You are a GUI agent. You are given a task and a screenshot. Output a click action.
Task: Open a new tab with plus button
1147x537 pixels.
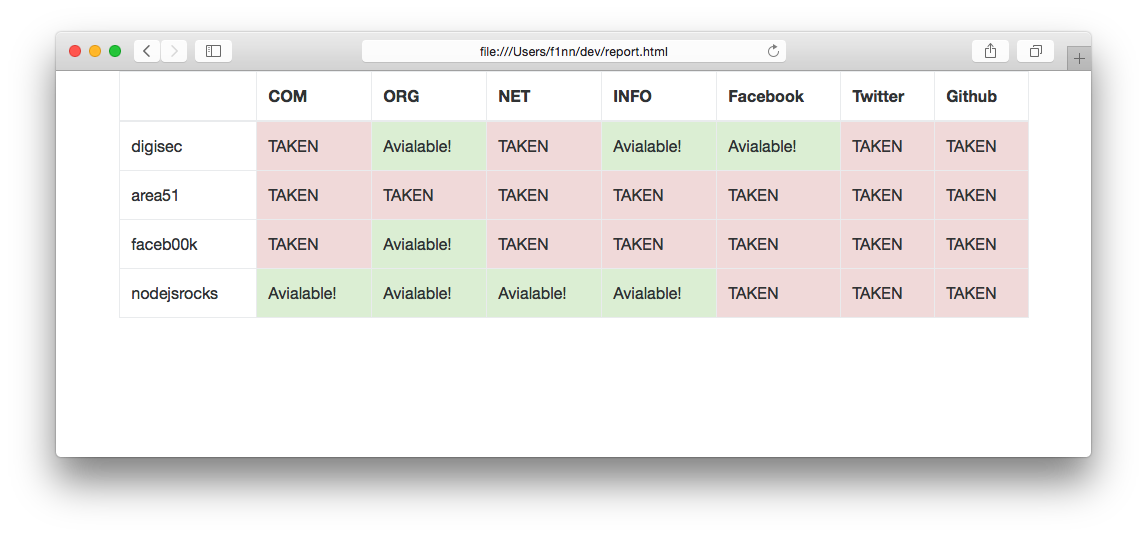coord(1079,59)
